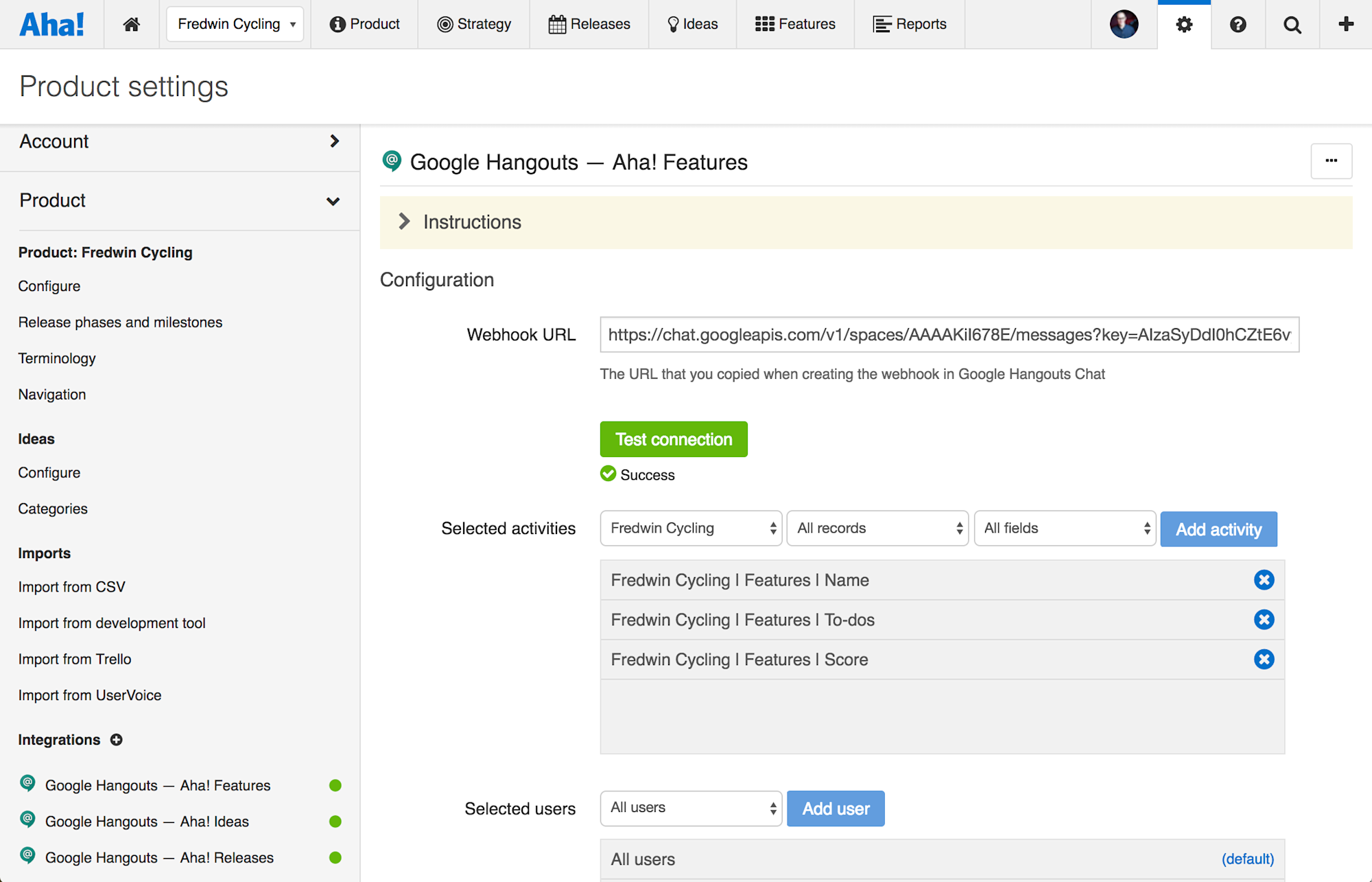Open the Releases menu
The width and height of the screenshot is (1372, 882).
(x=589, y=25)
